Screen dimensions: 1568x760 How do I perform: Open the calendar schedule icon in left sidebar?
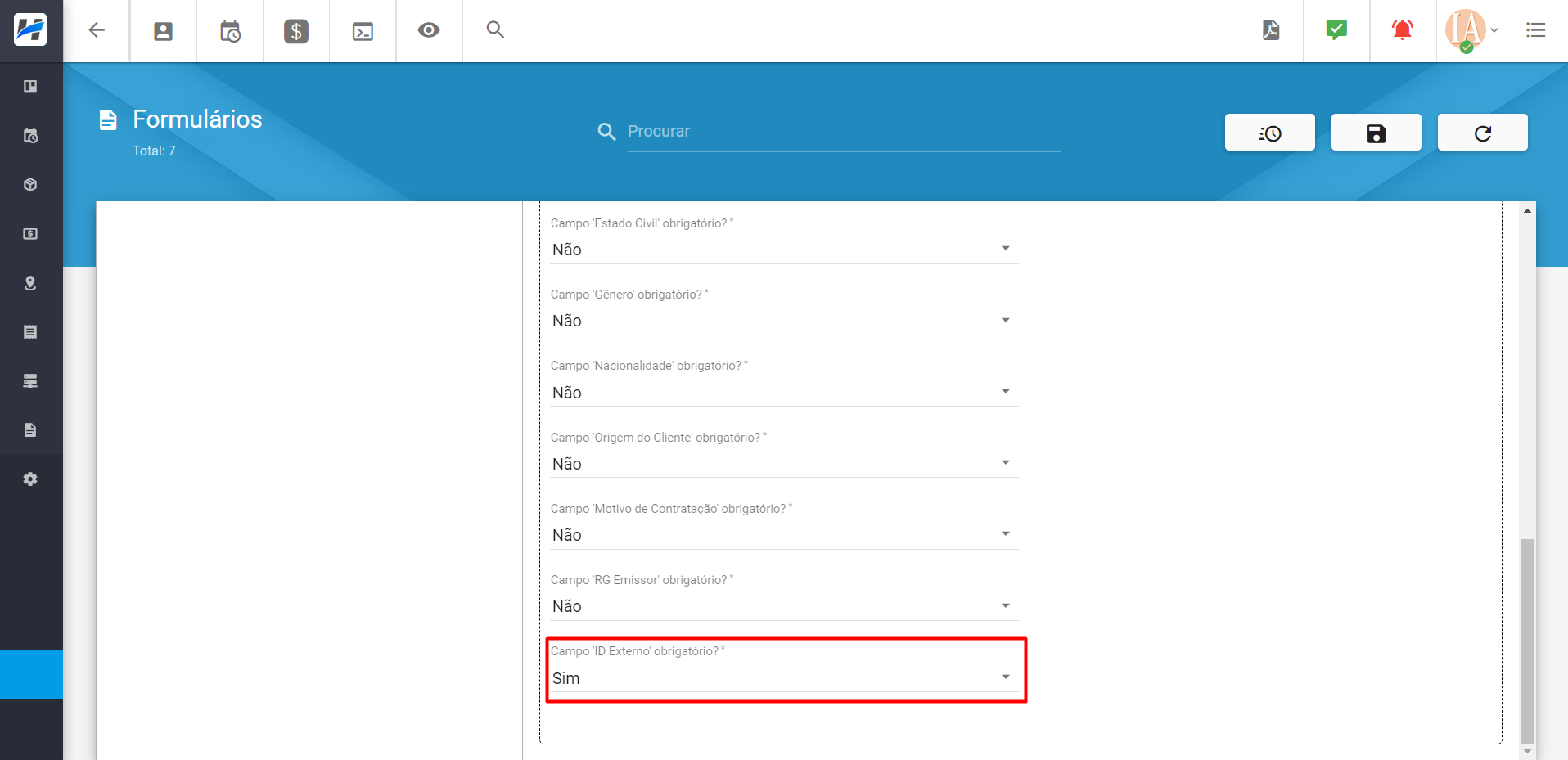pyautogui.click(x=30, y=136)
